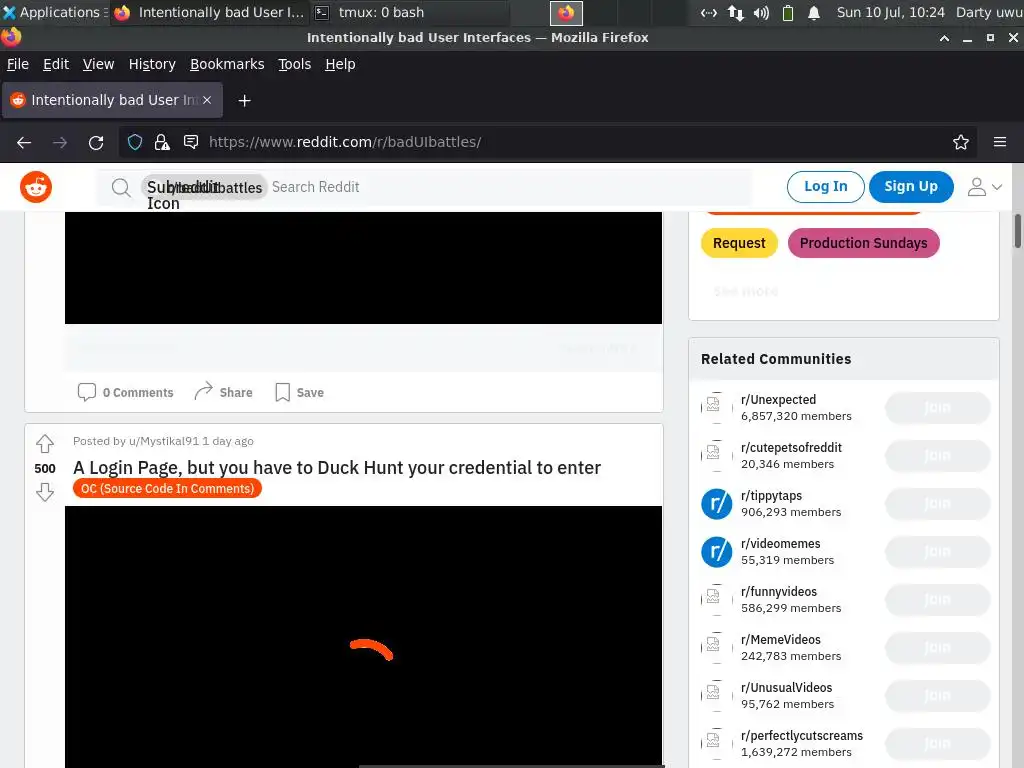Select the Production Sundays flair
Screen dimensions: 1024x768
[x=863, y=243]
